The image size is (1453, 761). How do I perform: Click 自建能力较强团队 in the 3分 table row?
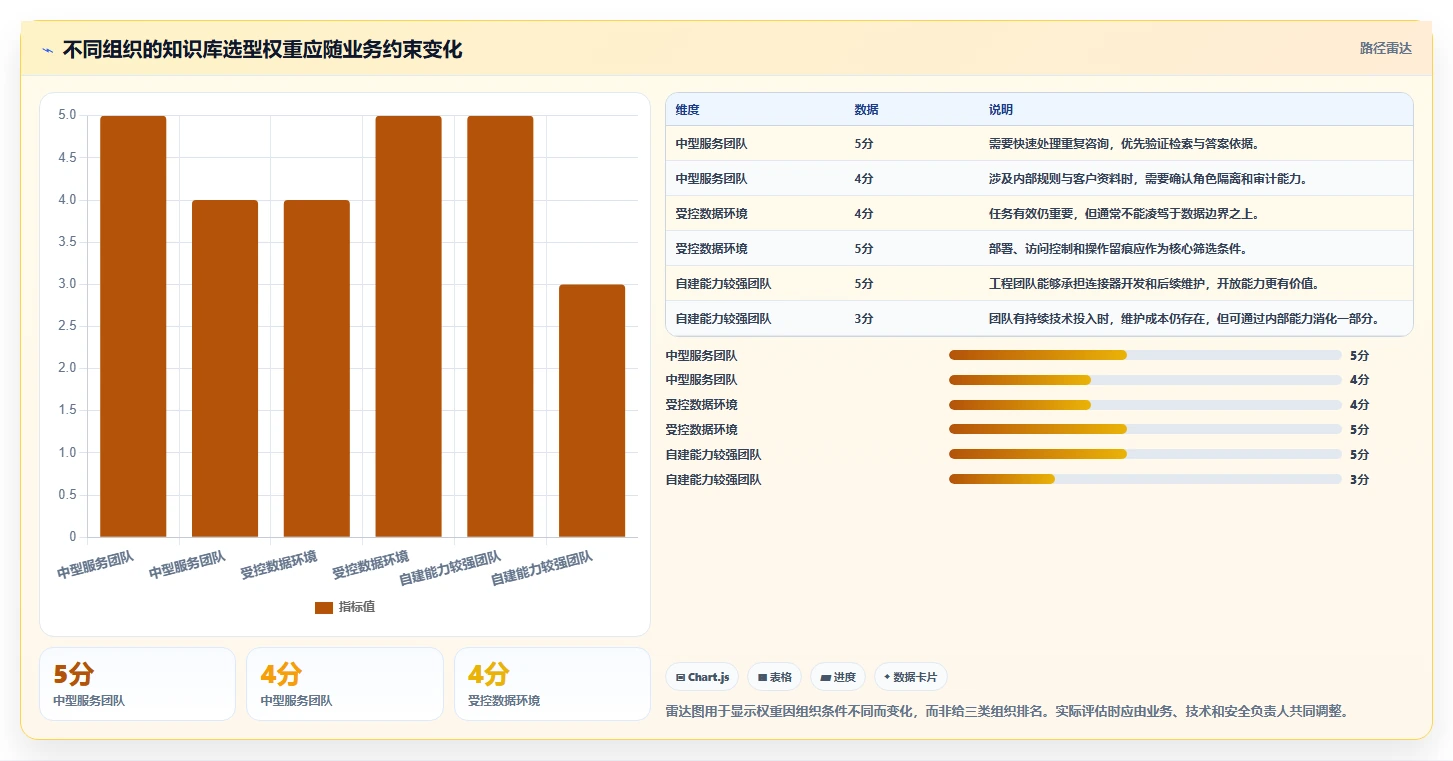(723, 319)
